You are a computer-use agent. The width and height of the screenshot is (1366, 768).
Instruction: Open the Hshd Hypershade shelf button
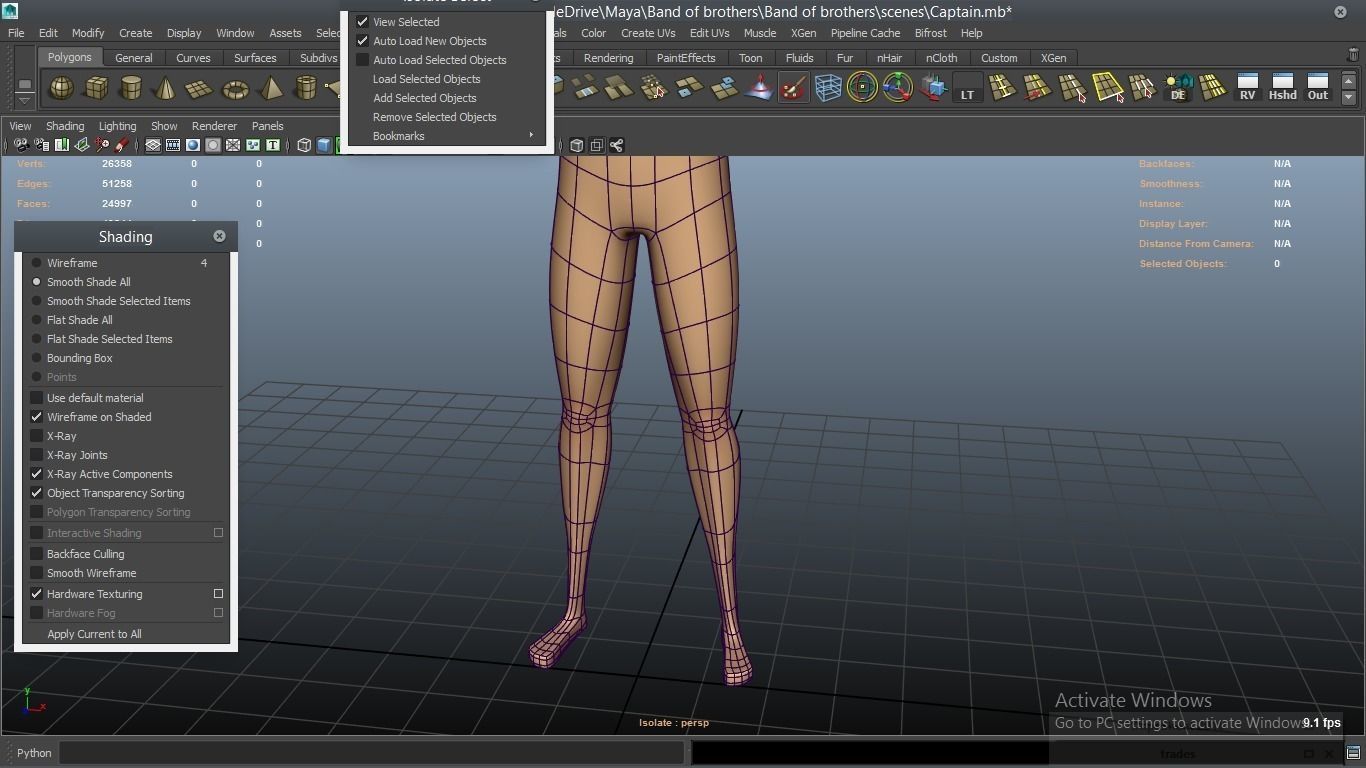1282,88
